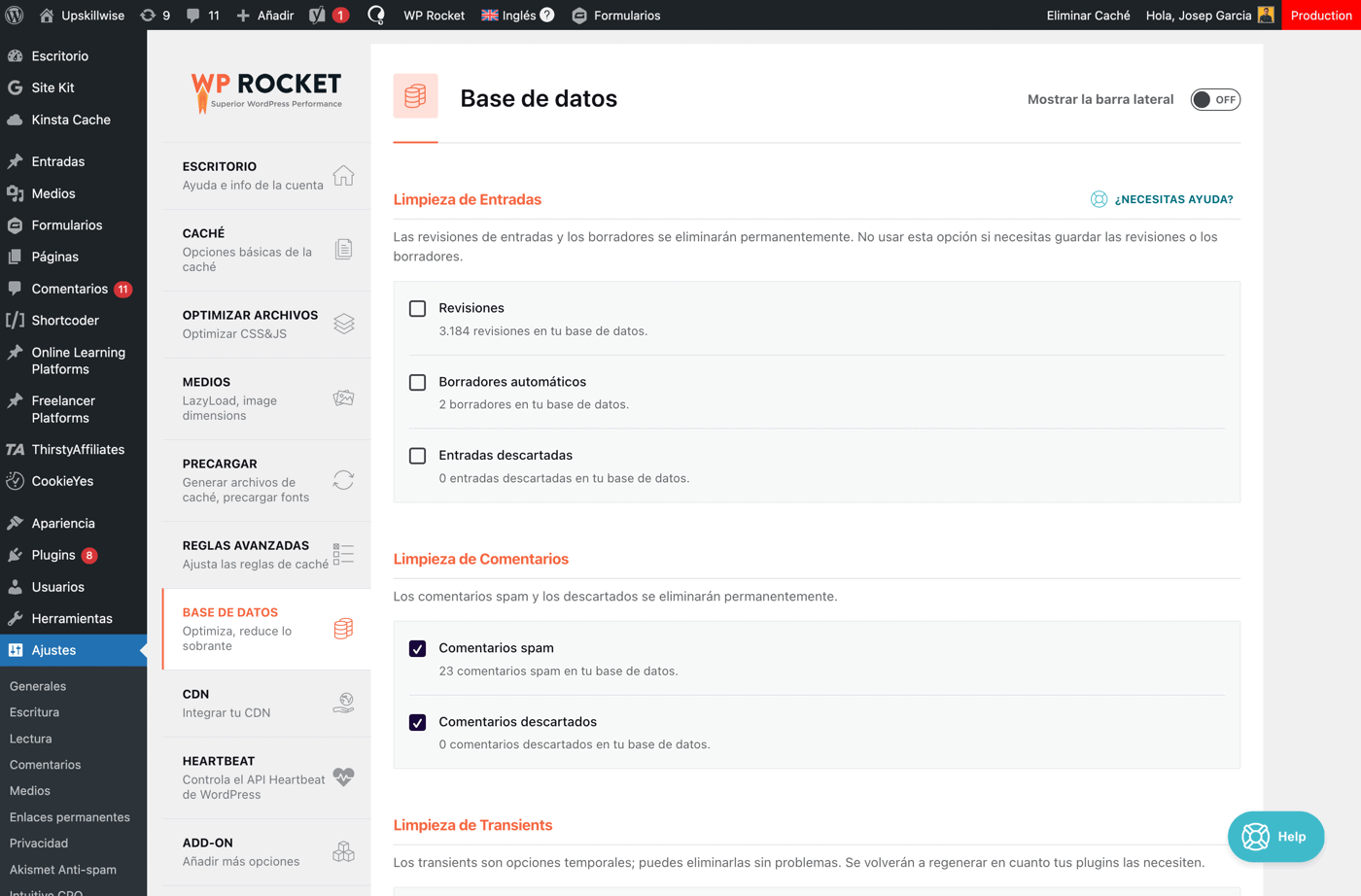Viewport: 1361px width, 896px height.
Task: Click the database icon in BASE DE DATOS tab
Action: pyautogui.click(x=343, y=629)
